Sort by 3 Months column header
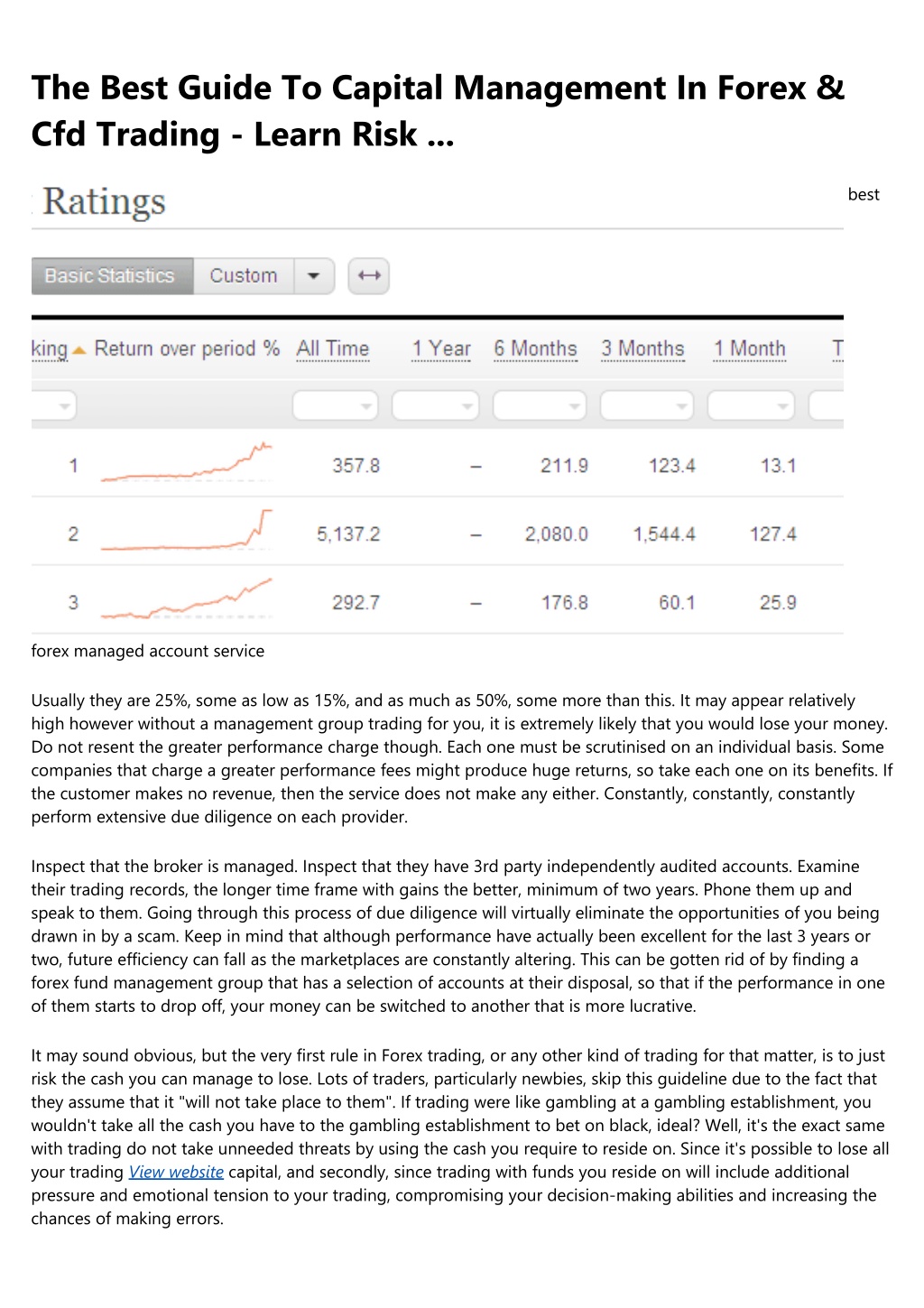The width and height of the screenshot is (924, 1308). tap(642, 349)
